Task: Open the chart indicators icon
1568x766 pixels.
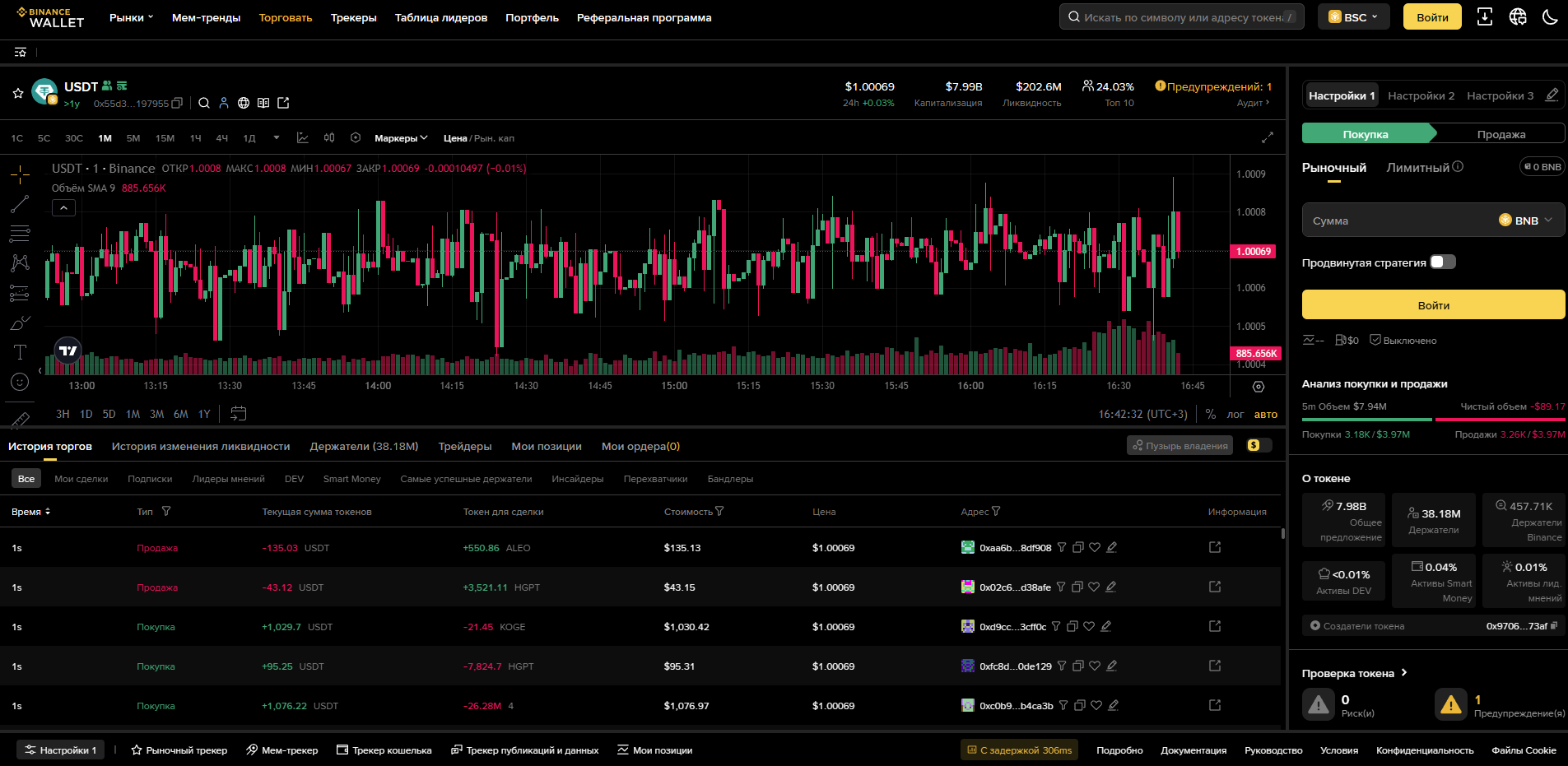Action: pyautogui.click(x=303, y=138)
